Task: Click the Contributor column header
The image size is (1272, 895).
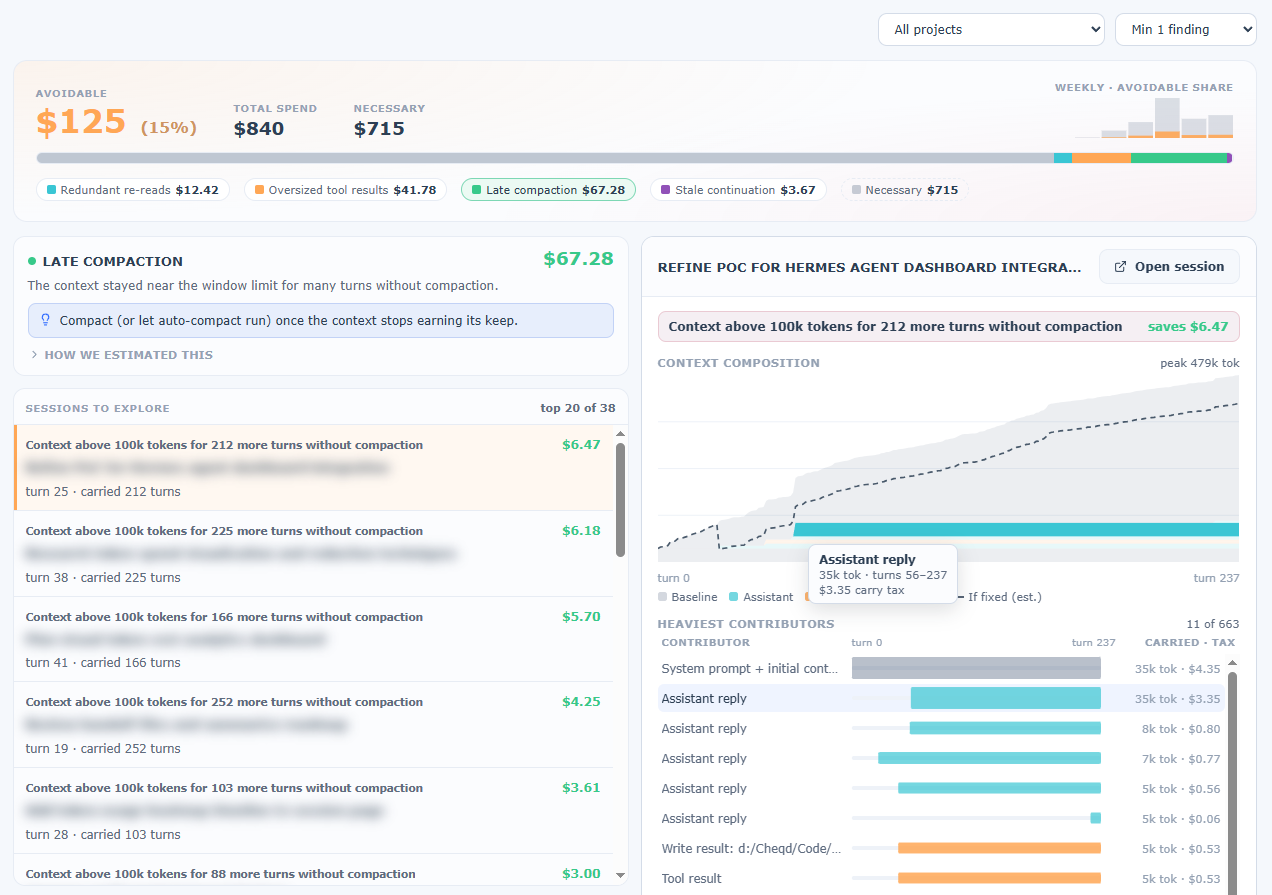Action: coord(705,643)
